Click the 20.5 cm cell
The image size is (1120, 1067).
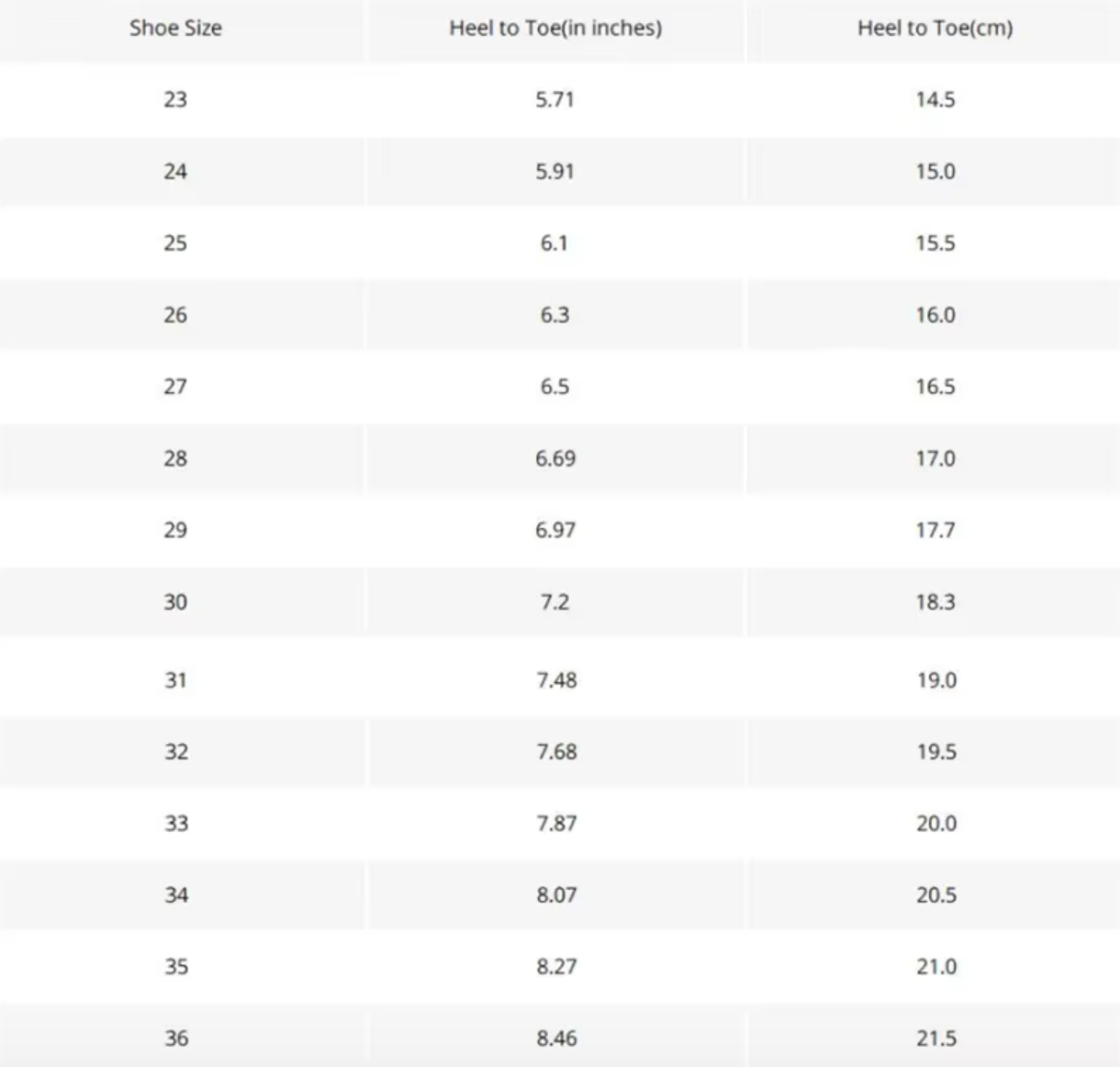pyautogui.click(x=935, y=895)
